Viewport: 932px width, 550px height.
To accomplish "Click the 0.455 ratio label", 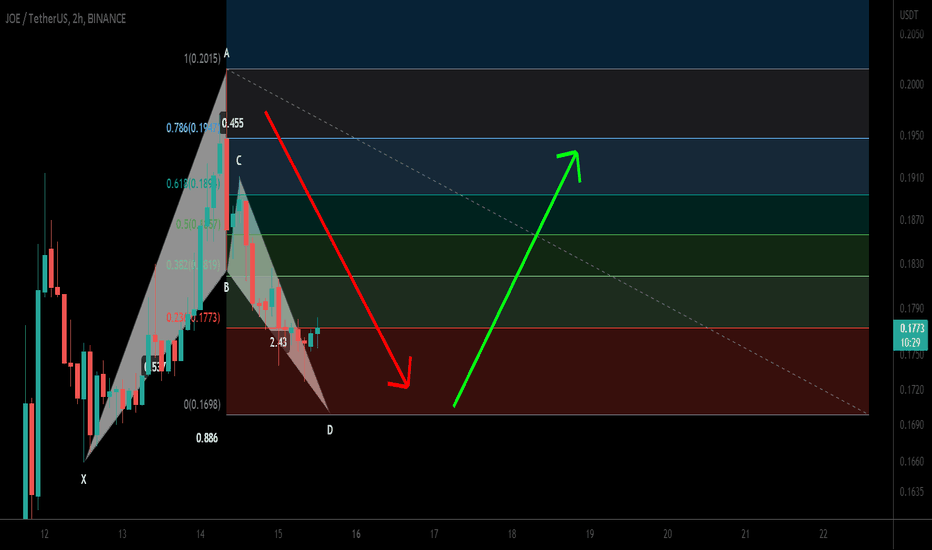I will 232,123.
